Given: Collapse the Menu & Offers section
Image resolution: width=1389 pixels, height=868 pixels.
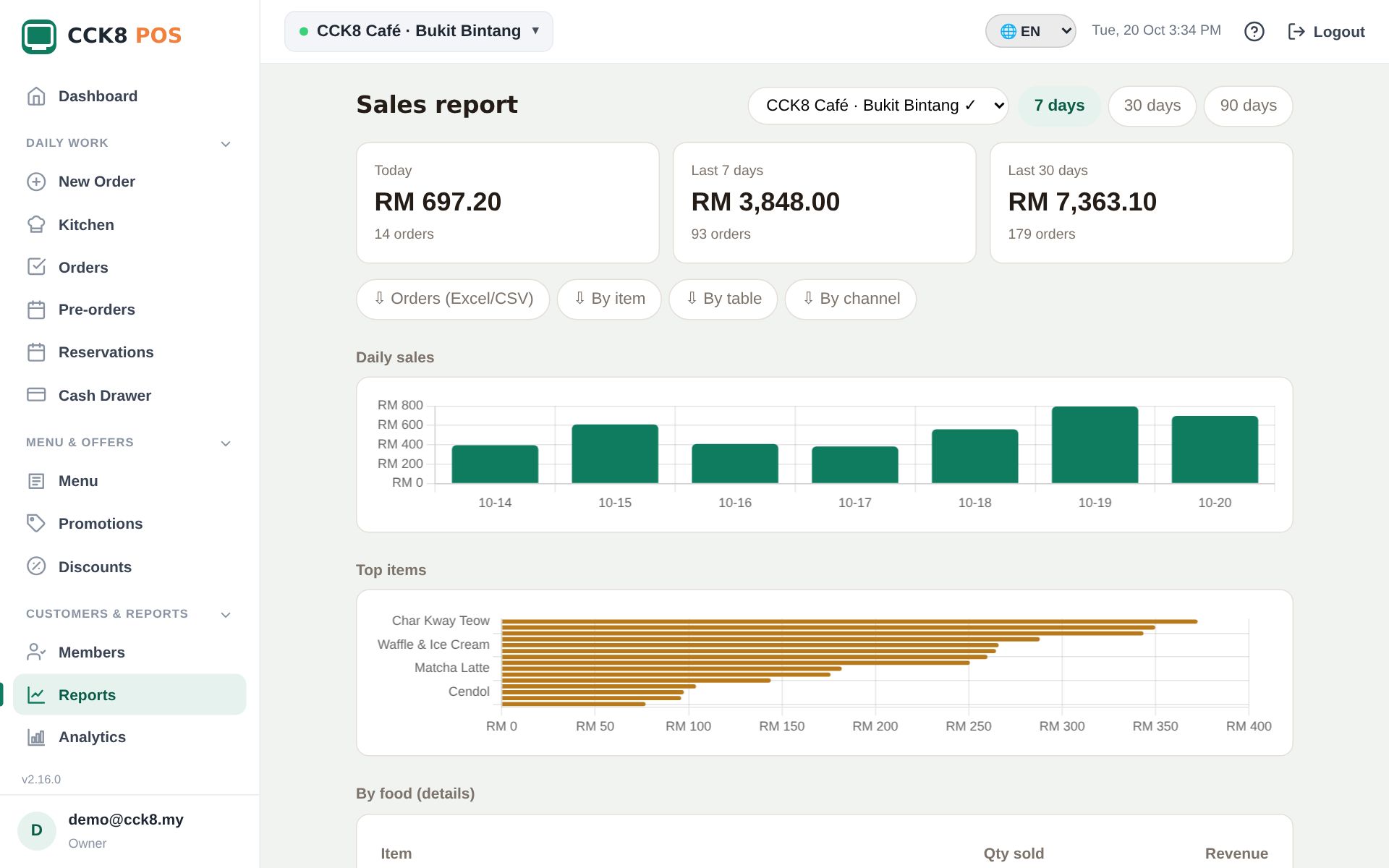Looking at the screenshot, I should click(226, 443).
